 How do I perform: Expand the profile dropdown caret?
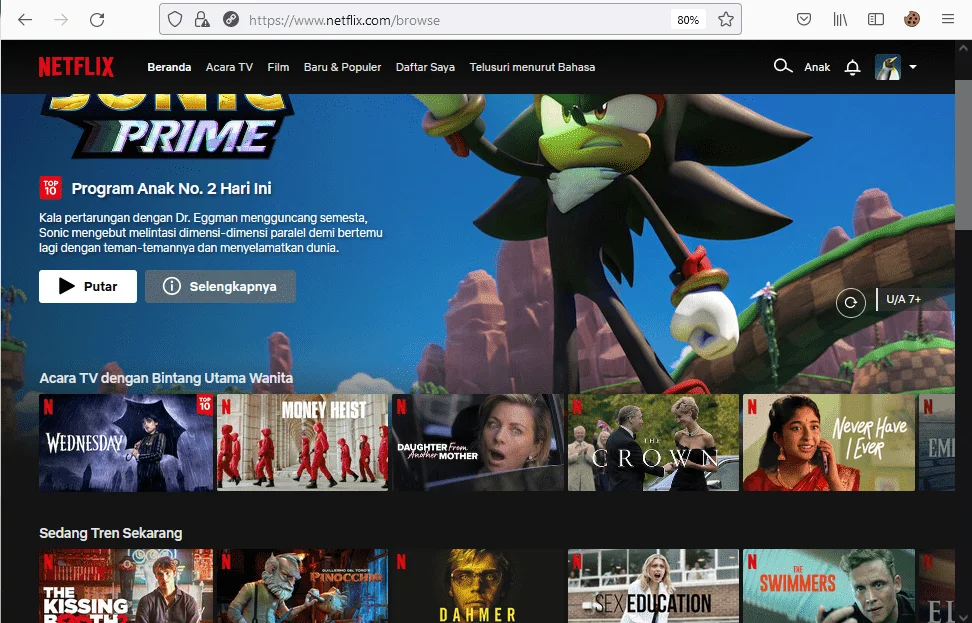[913, 67]
